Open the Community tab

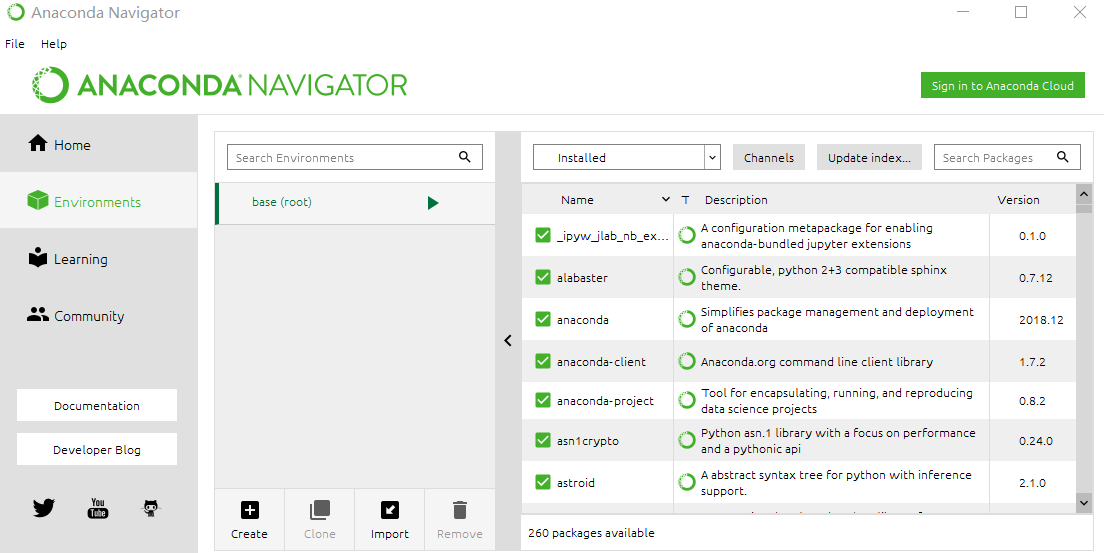[99, 316]
